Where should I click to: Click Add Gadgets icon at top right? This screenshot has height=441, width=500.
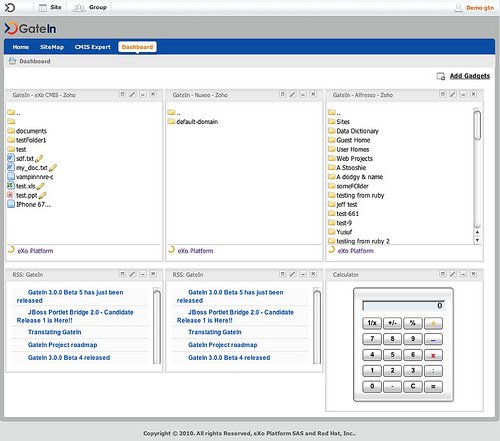coord(441,76)
